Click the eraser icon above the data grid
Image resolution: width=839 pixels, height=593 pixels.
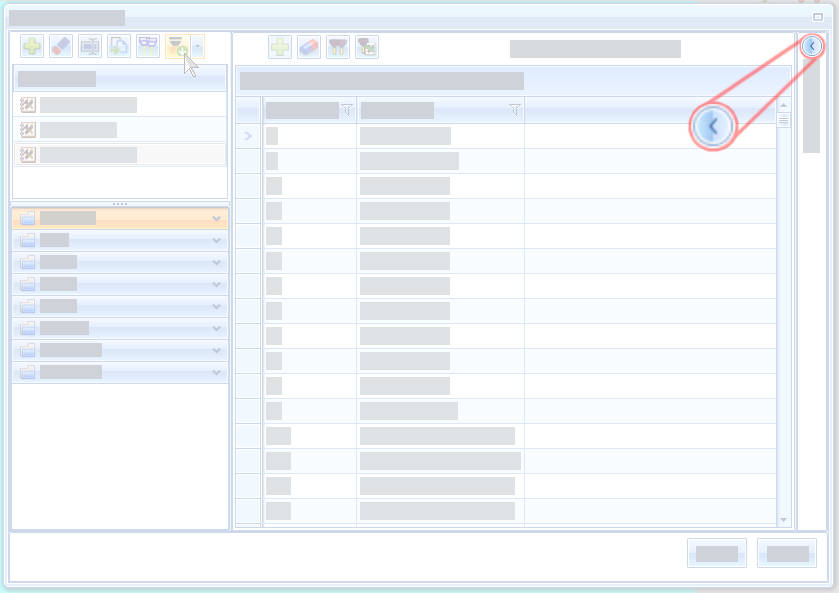309,47
